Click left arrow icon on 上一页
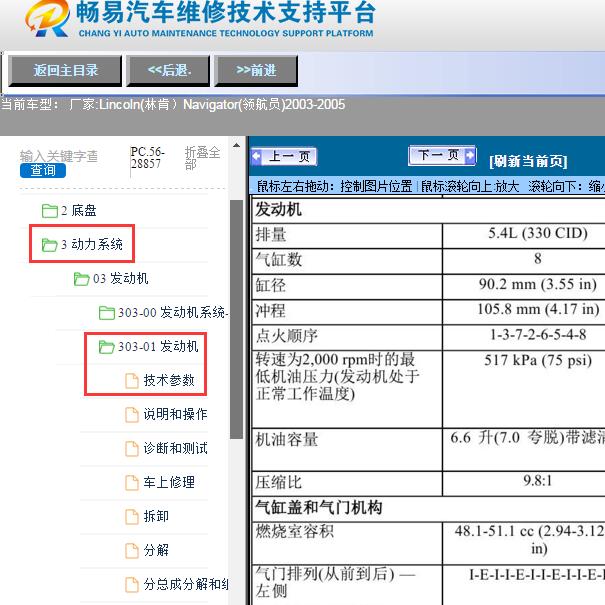 [x=256, y=157]
